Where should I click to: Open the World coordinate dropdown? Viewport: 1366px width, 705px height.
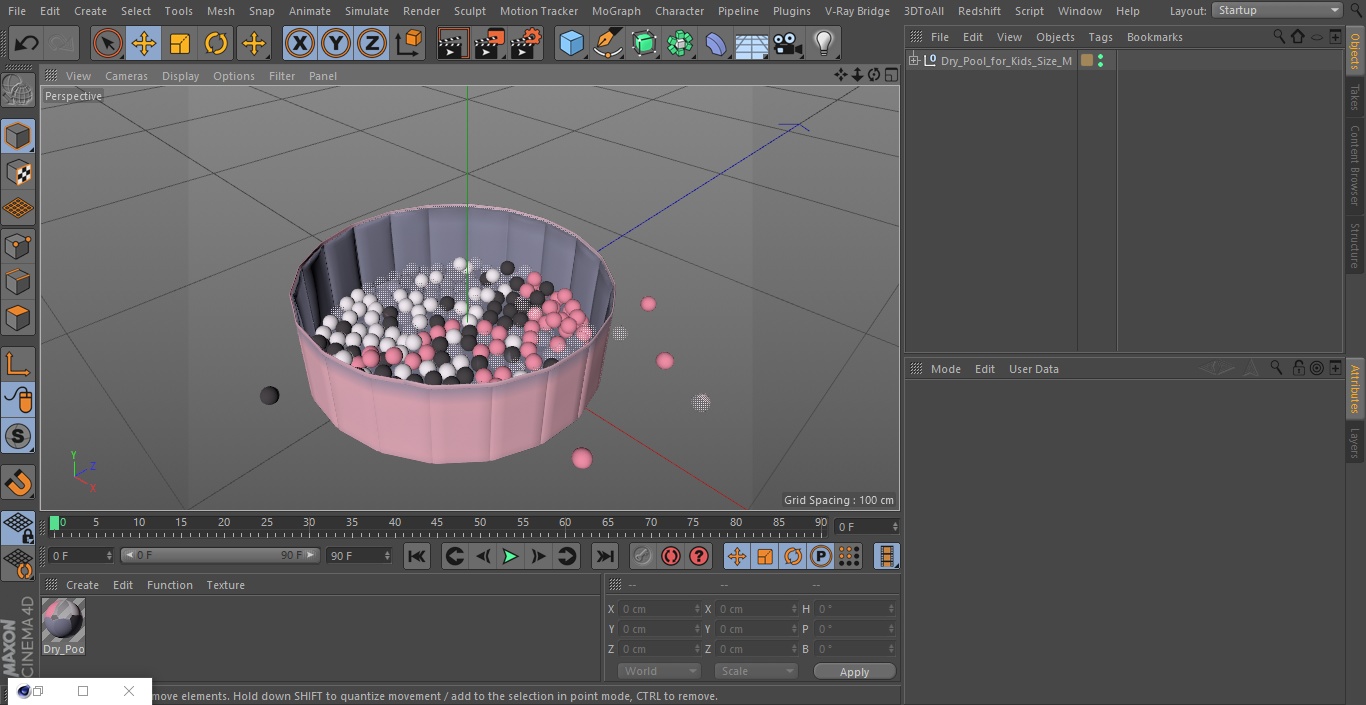point(659,671)
